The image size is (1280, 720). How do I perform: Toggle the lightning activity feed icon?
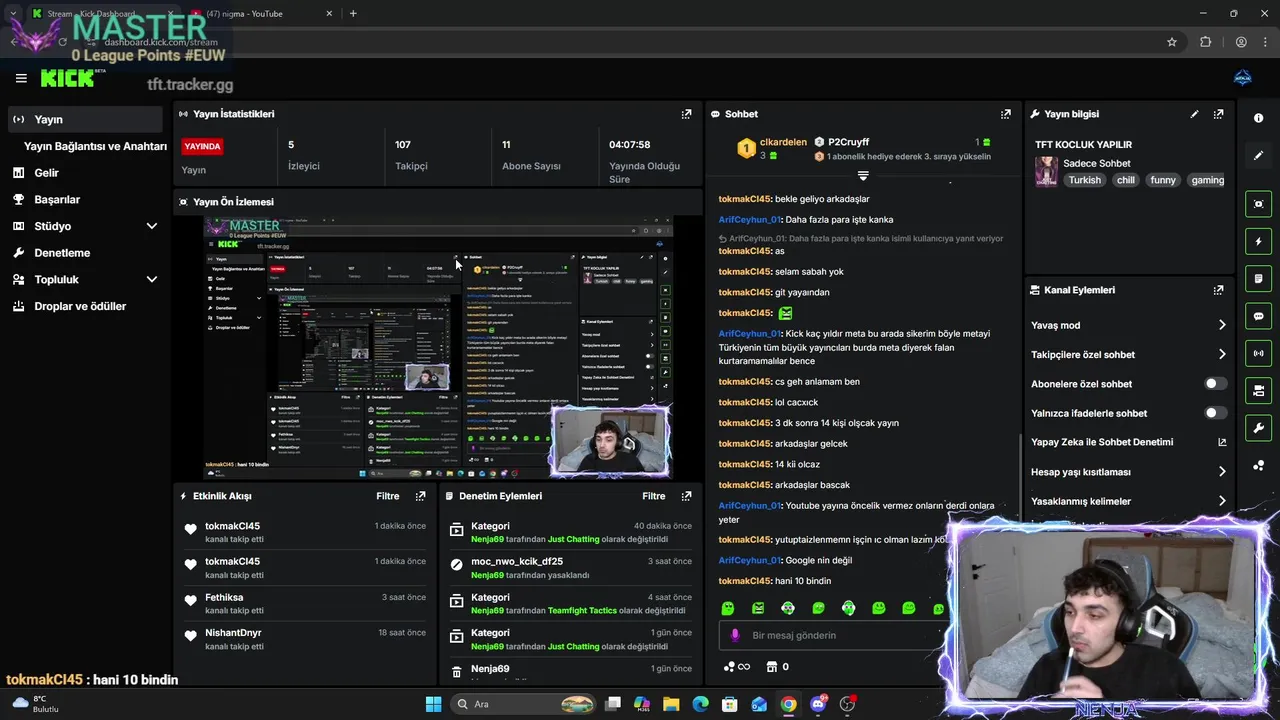click(1258, 241)
